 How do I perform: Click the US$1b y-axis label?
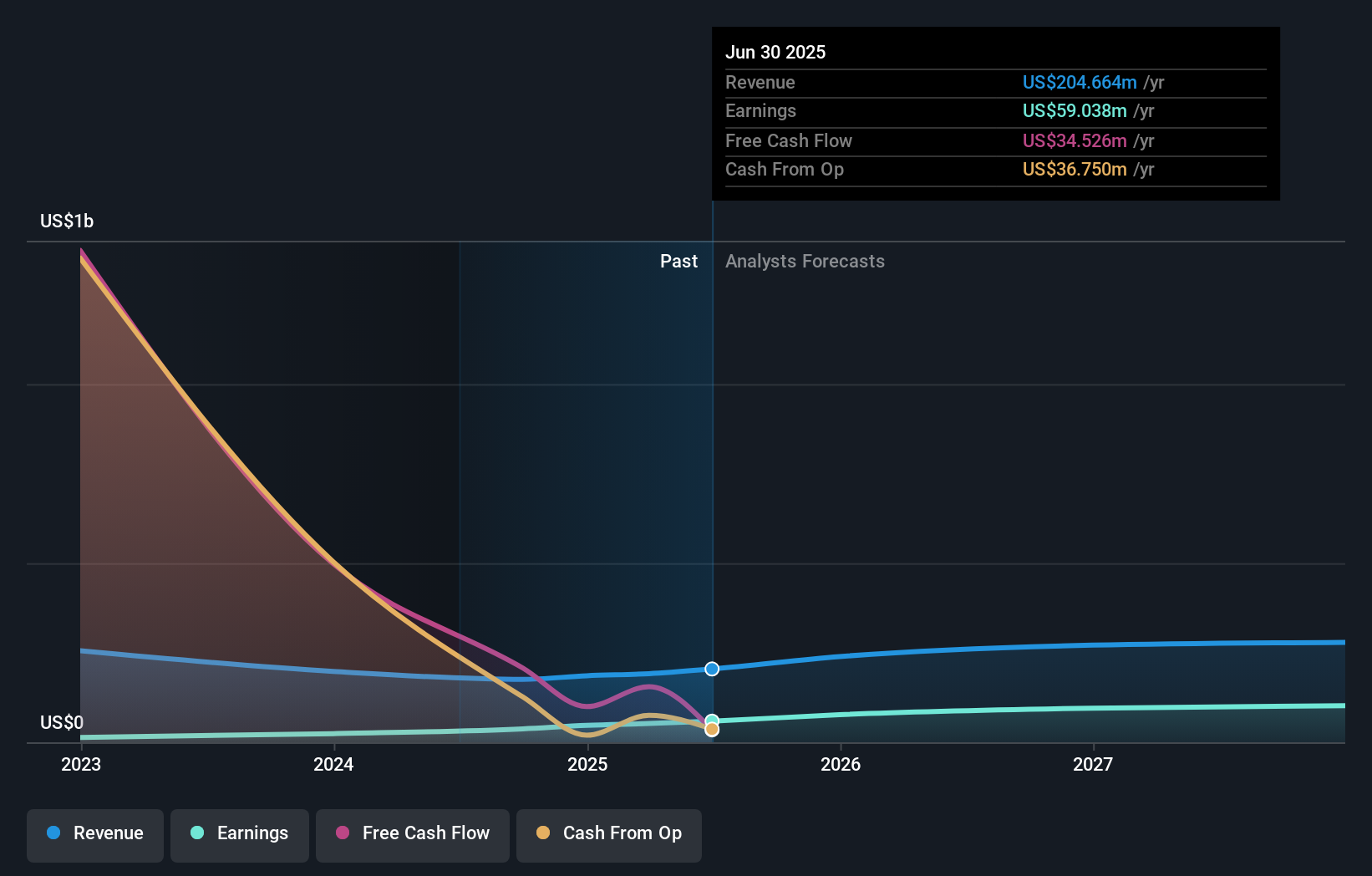67,221
